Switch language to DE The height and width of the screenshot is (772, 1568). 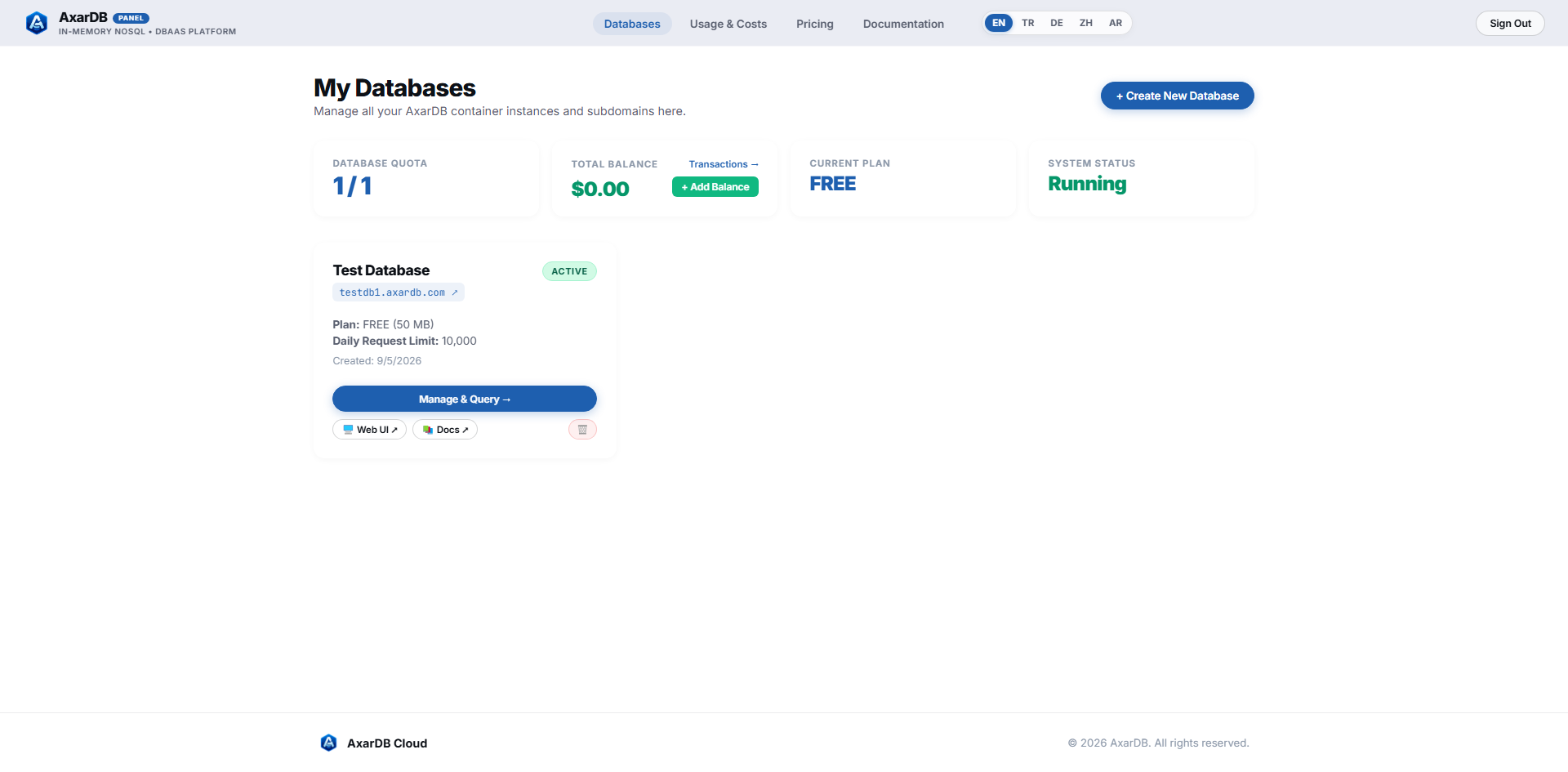(1057, 23)
